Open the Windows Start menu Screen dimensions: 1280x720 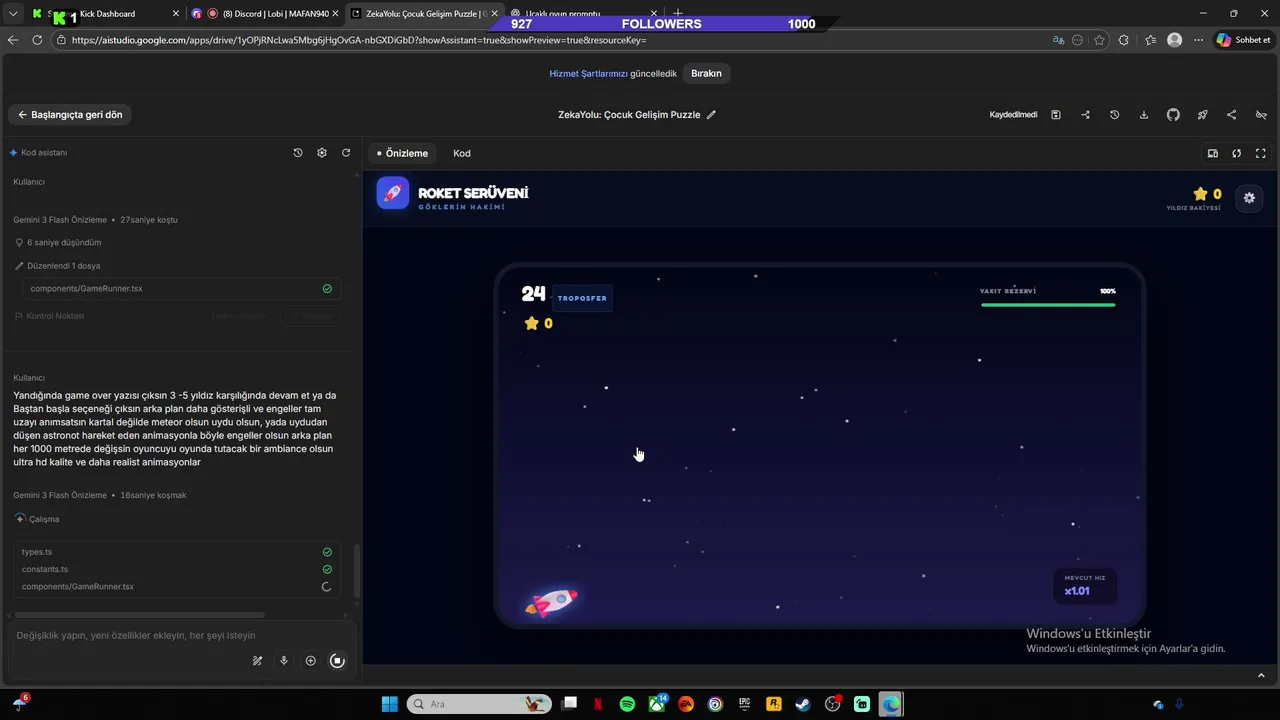[x=390, y=704]
